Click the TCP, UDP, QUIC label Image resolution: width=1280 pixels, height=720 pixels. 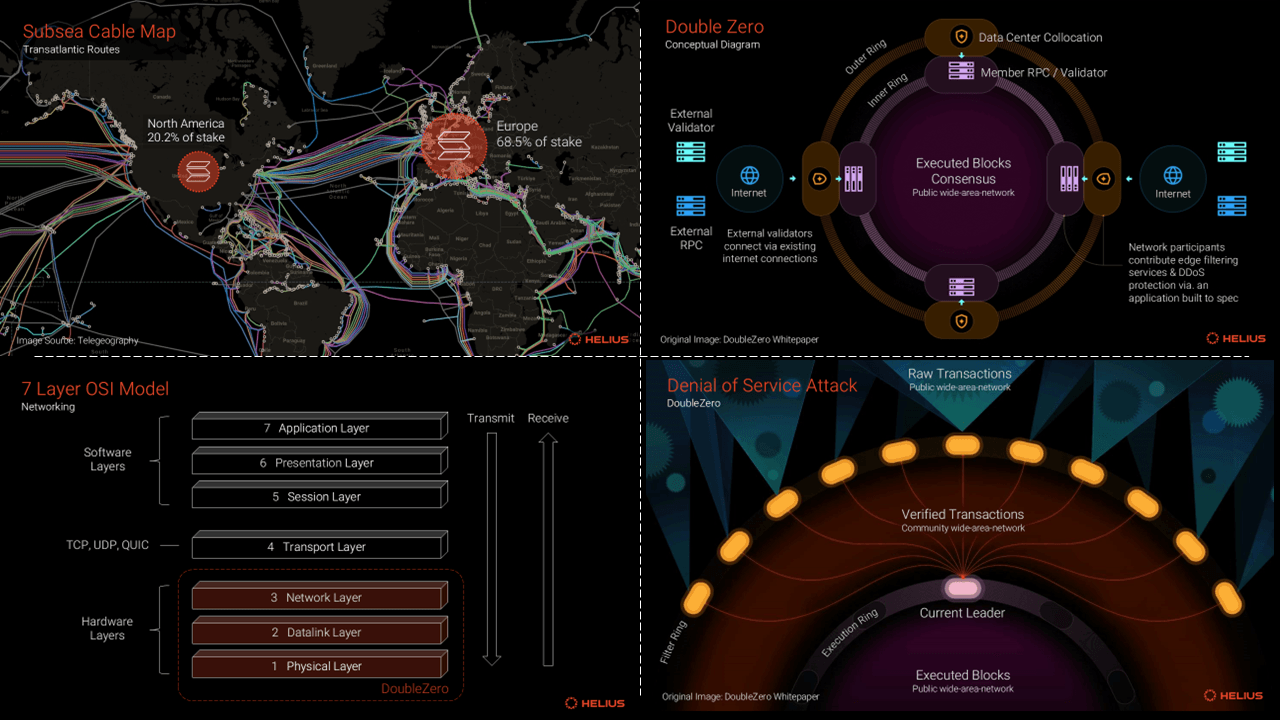click(x=107, y=545)
